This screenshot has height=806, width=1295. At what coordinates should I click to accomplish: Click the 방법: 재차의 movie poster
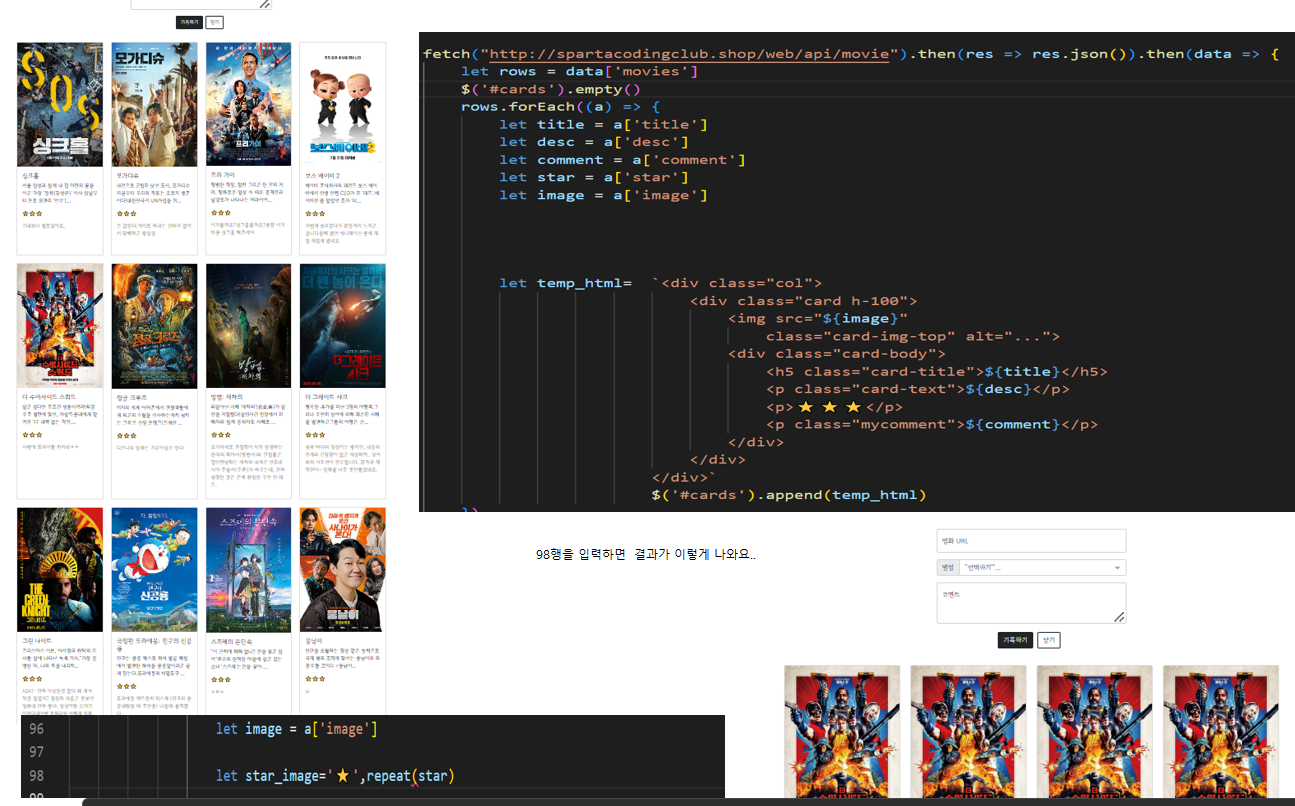(x=249, y=326)
